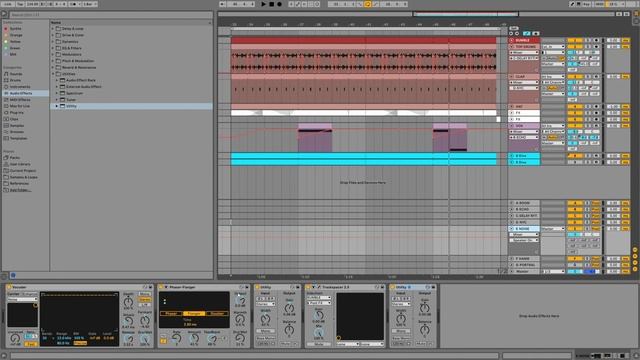This screenshot has height=360, width=640.
Task: Click the Spectrum device icon in browser
Action: click(62, 93)
